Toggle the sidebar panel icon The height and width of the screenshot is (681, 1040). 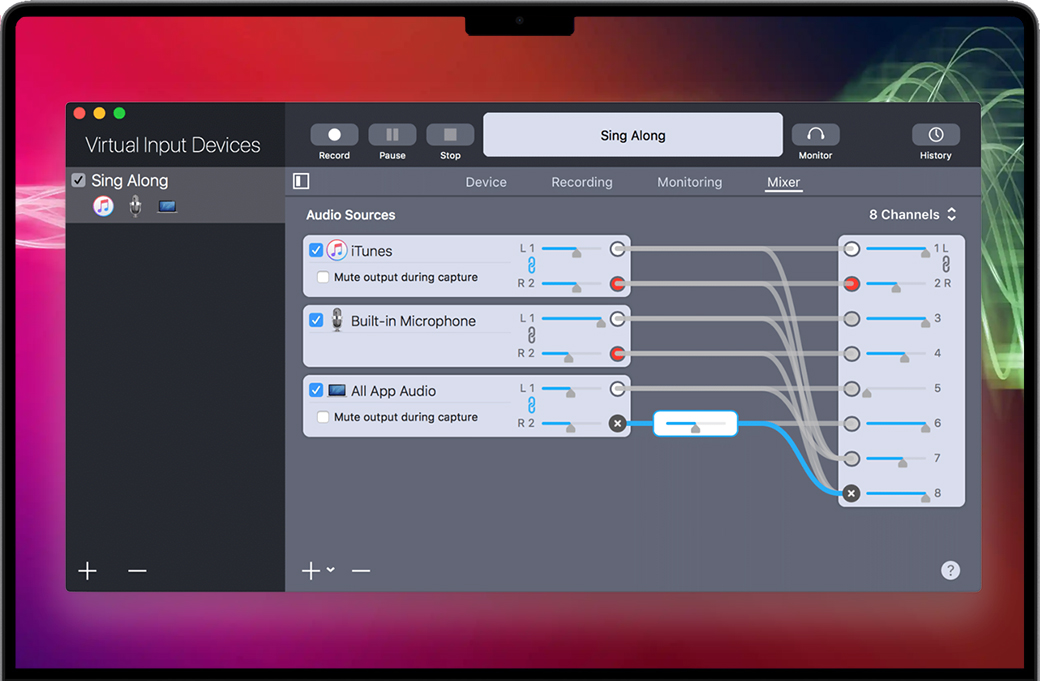[x=301, y=181]
